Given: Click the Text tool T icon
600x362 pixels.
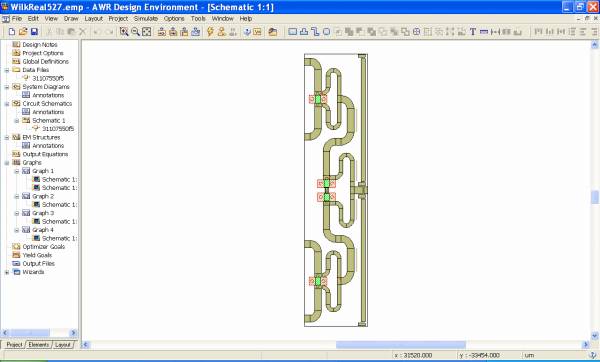Looking at the screenshot, I should [x=473, y=32].
